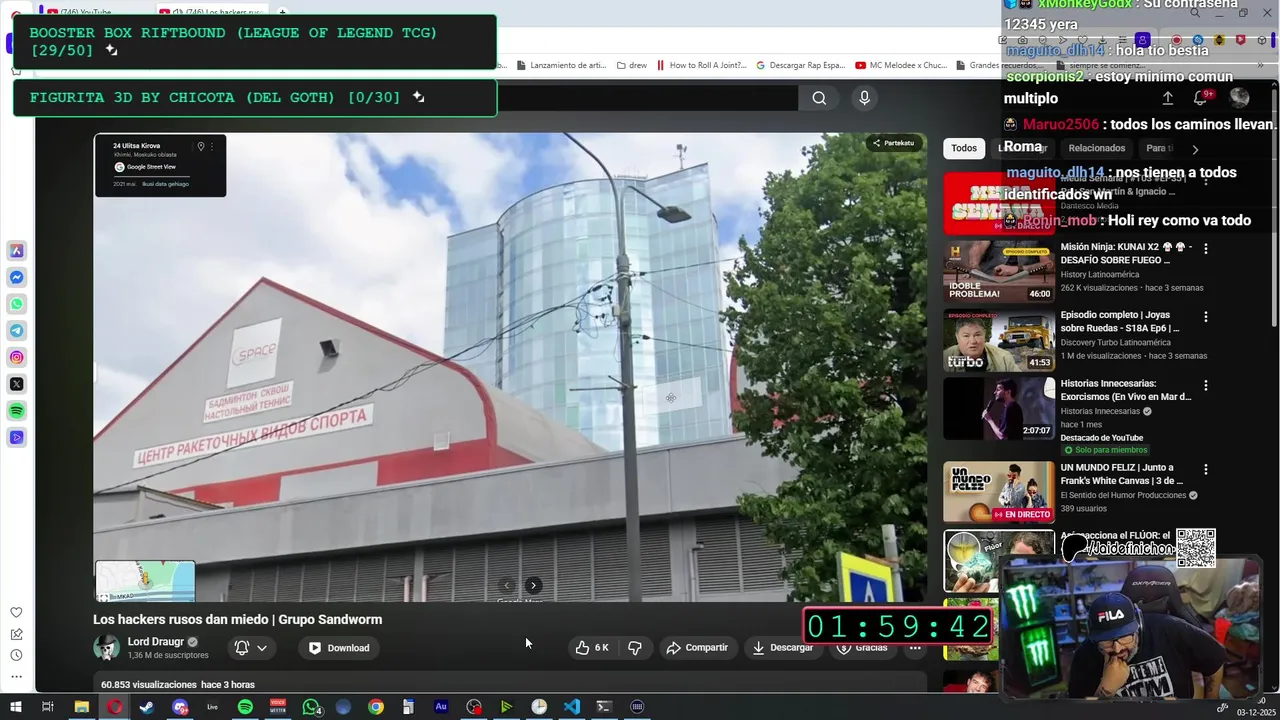Screen dimensions: 1280x720
Task: Click the Street View next arrow
Action: click(x=533, y=585)
